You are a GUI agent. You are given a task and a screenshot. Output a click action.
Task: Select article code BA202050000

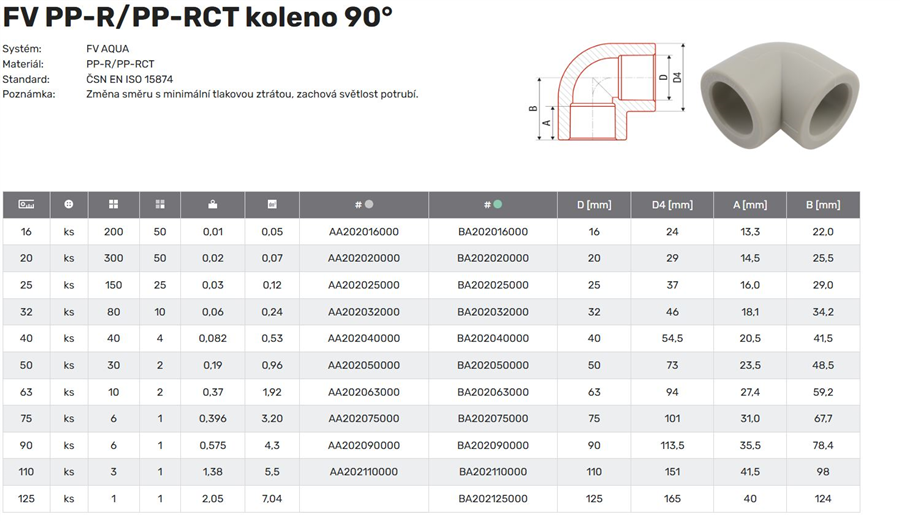coord(493,365)
